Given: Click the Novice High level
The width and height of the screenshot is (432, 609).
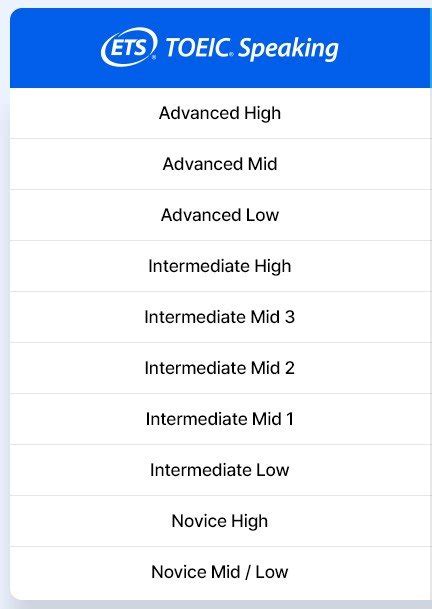Looking at the screenshot, I should click(221, 521).
